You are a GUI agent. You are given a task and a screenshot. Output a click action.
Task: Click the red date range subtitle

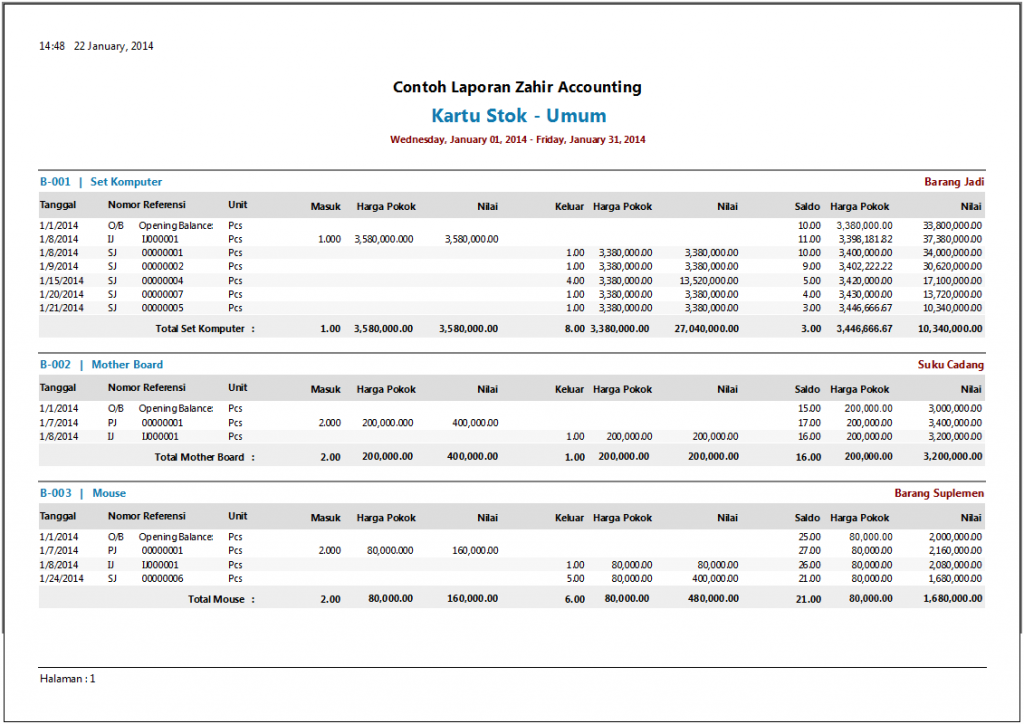click(x=517, y=140)
